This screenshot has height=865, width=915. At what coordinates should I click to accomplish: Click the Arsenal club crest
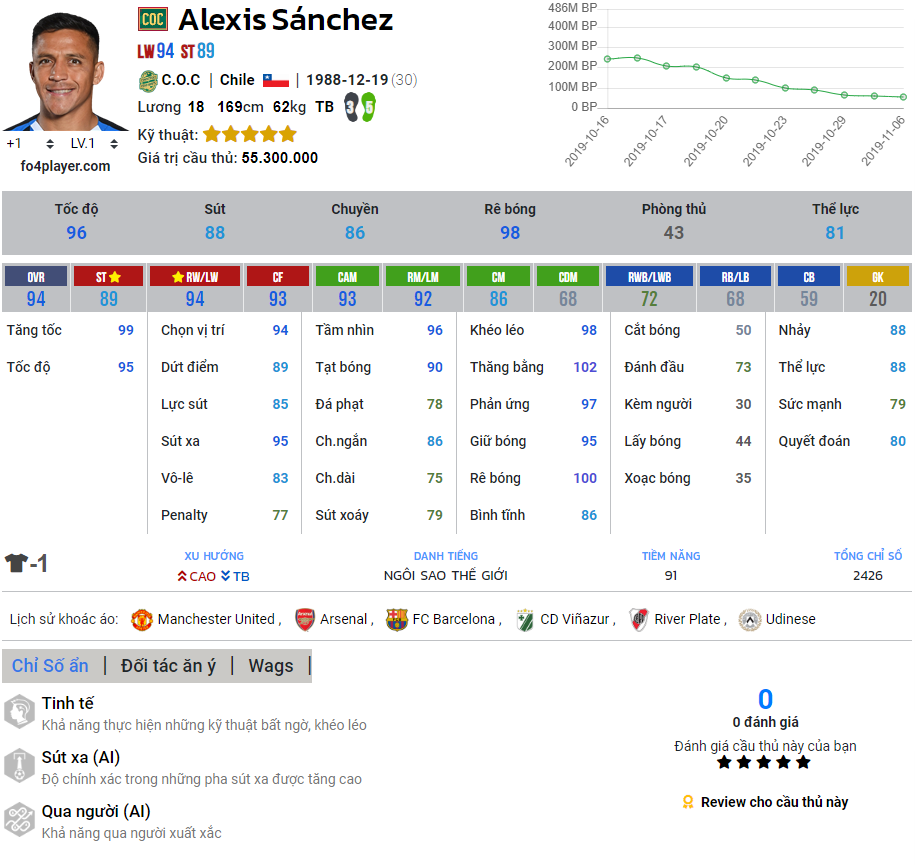tap(304, 619)
